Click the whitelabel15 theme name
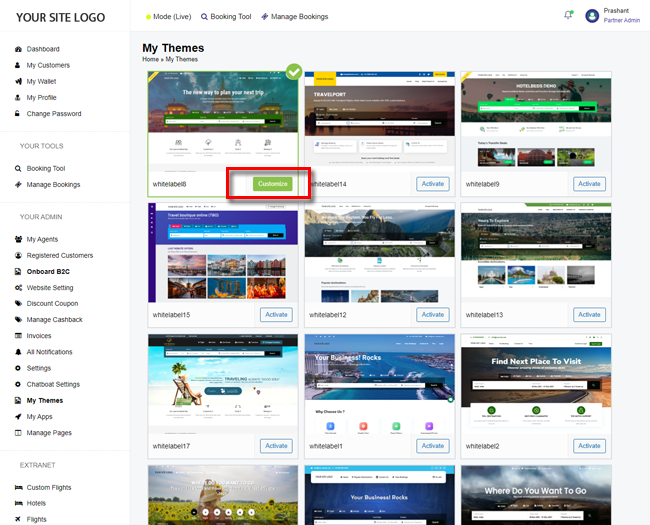Viewport: 650px width, 525px height. tap(171, 315)
